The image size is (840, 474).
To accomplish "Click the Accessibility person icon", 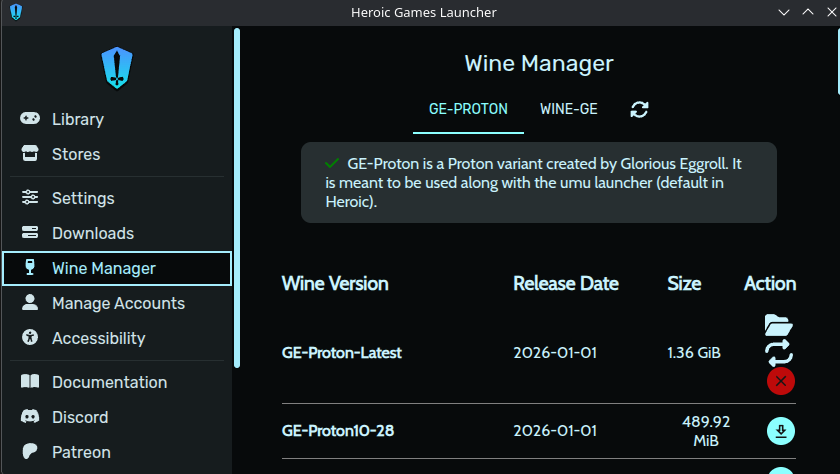I will click(x=30, y=337).
